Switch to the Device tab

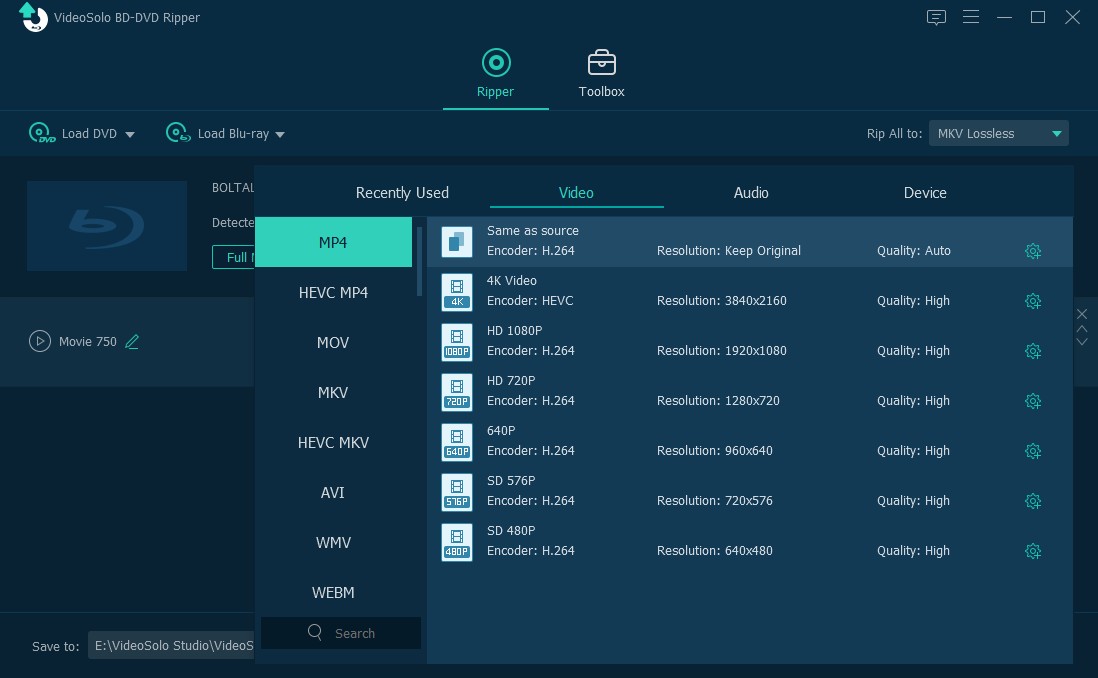click(924, 192)
